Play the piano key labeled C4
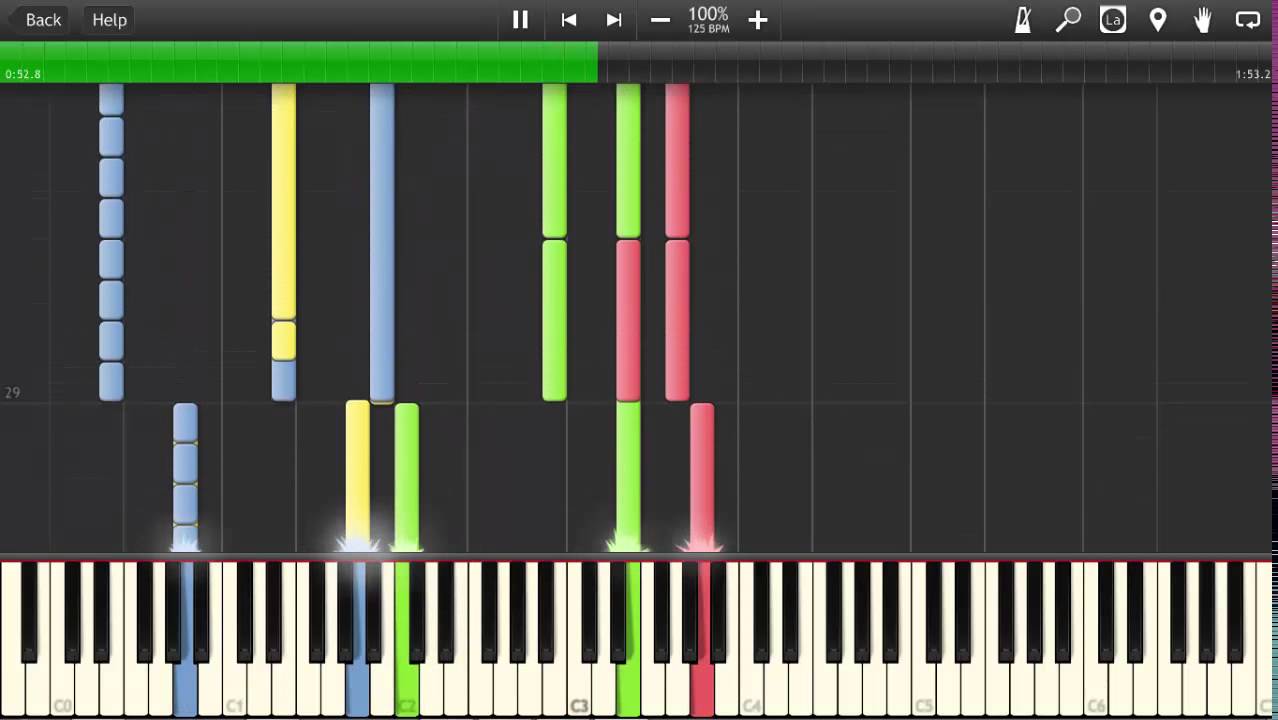 tap(751, 690)
